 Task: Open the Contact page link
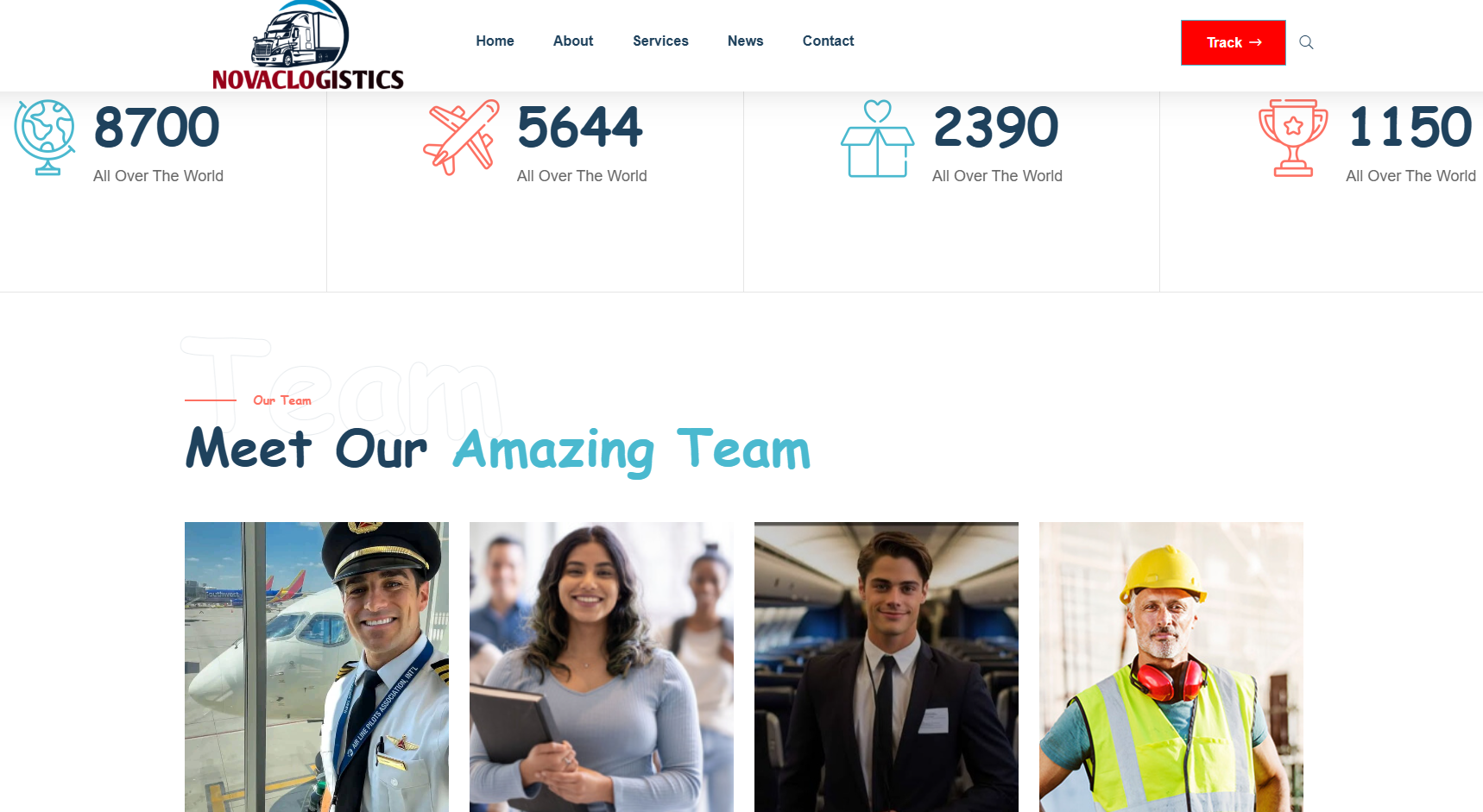pyautogui.click(x=828, y=41)
